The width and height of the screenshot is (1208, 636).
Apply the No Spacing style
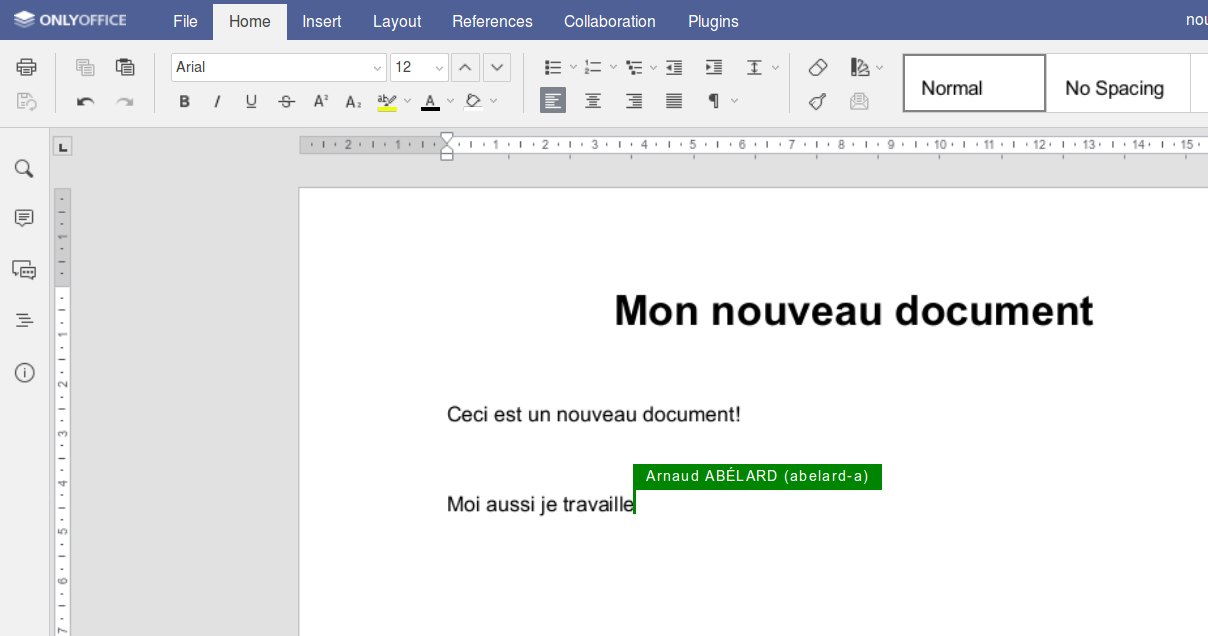[x=1117, y=87]
